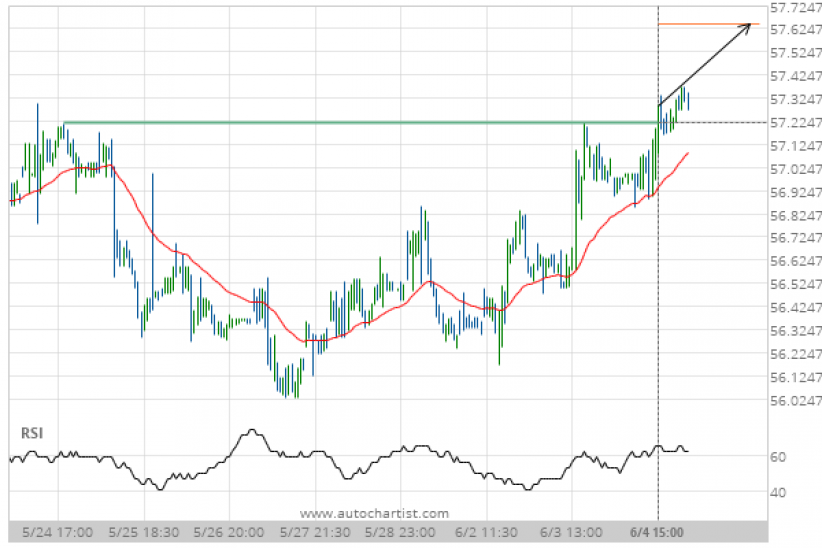822x548 pixels.
Task: Click the 56.1247 price axis value
Action: (796, 378)
